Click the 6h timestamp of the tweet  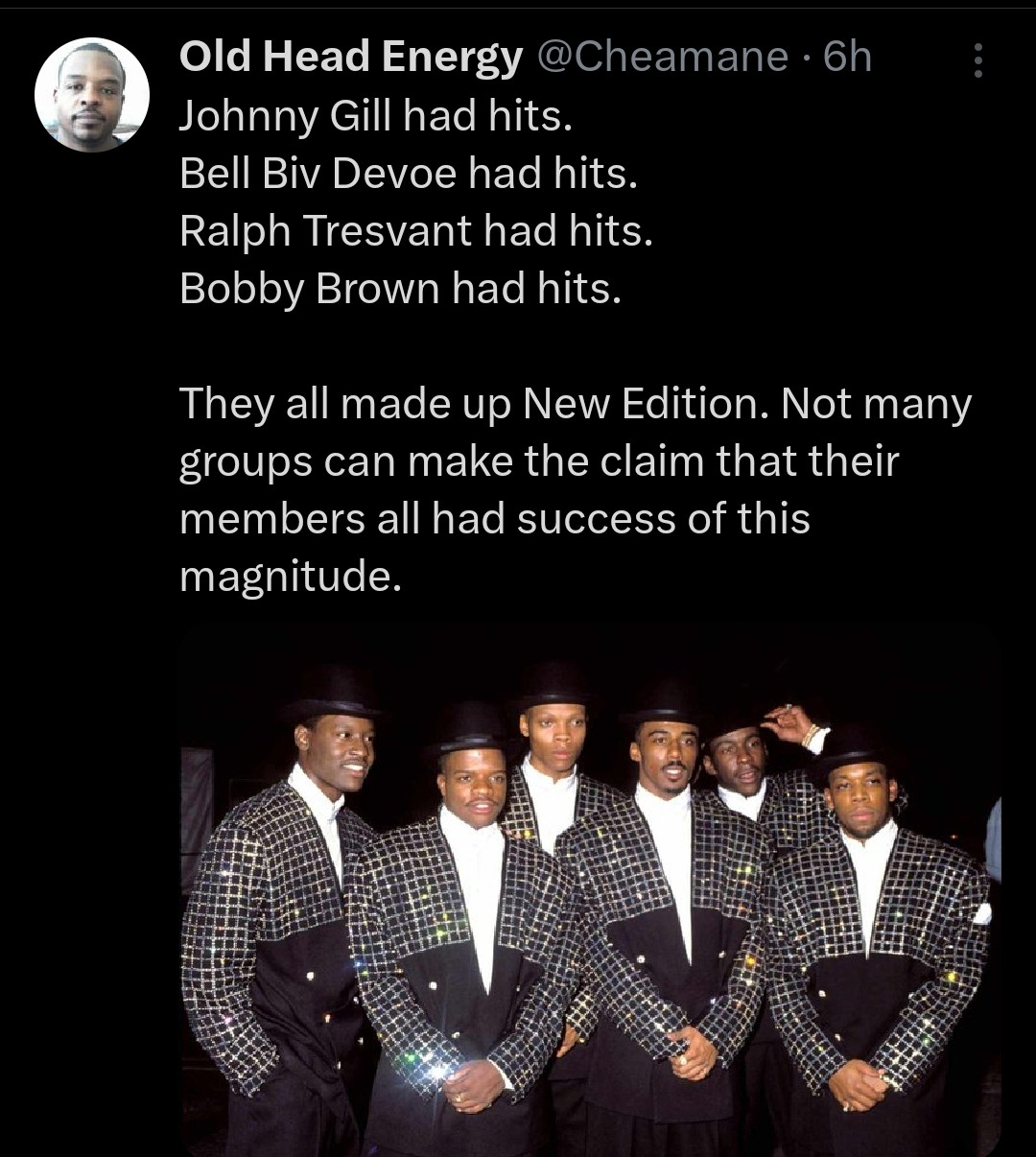tap(848, 58)
